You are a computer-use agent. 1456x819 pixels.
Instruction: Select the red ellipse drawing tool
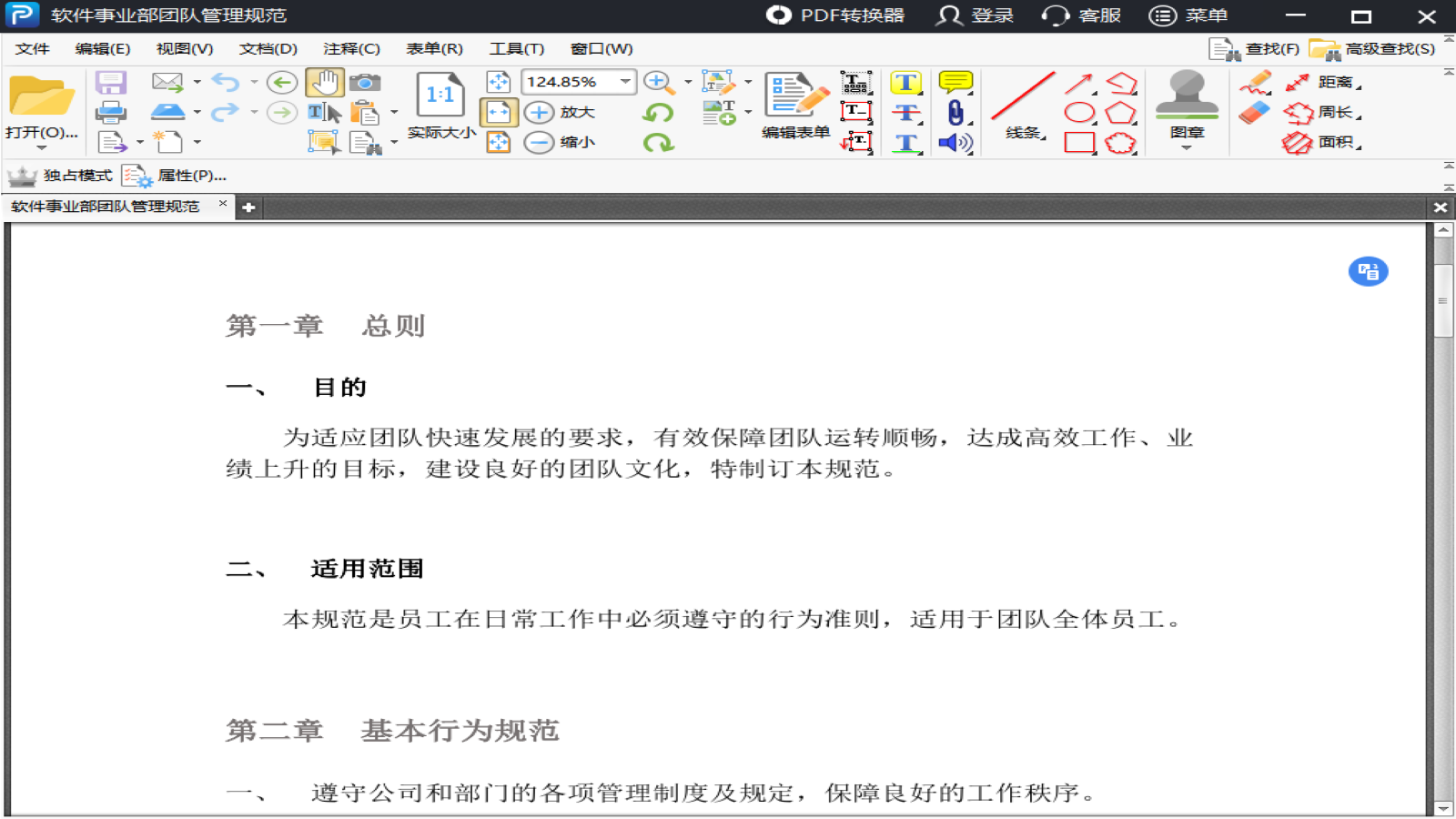coord(1080,112)
